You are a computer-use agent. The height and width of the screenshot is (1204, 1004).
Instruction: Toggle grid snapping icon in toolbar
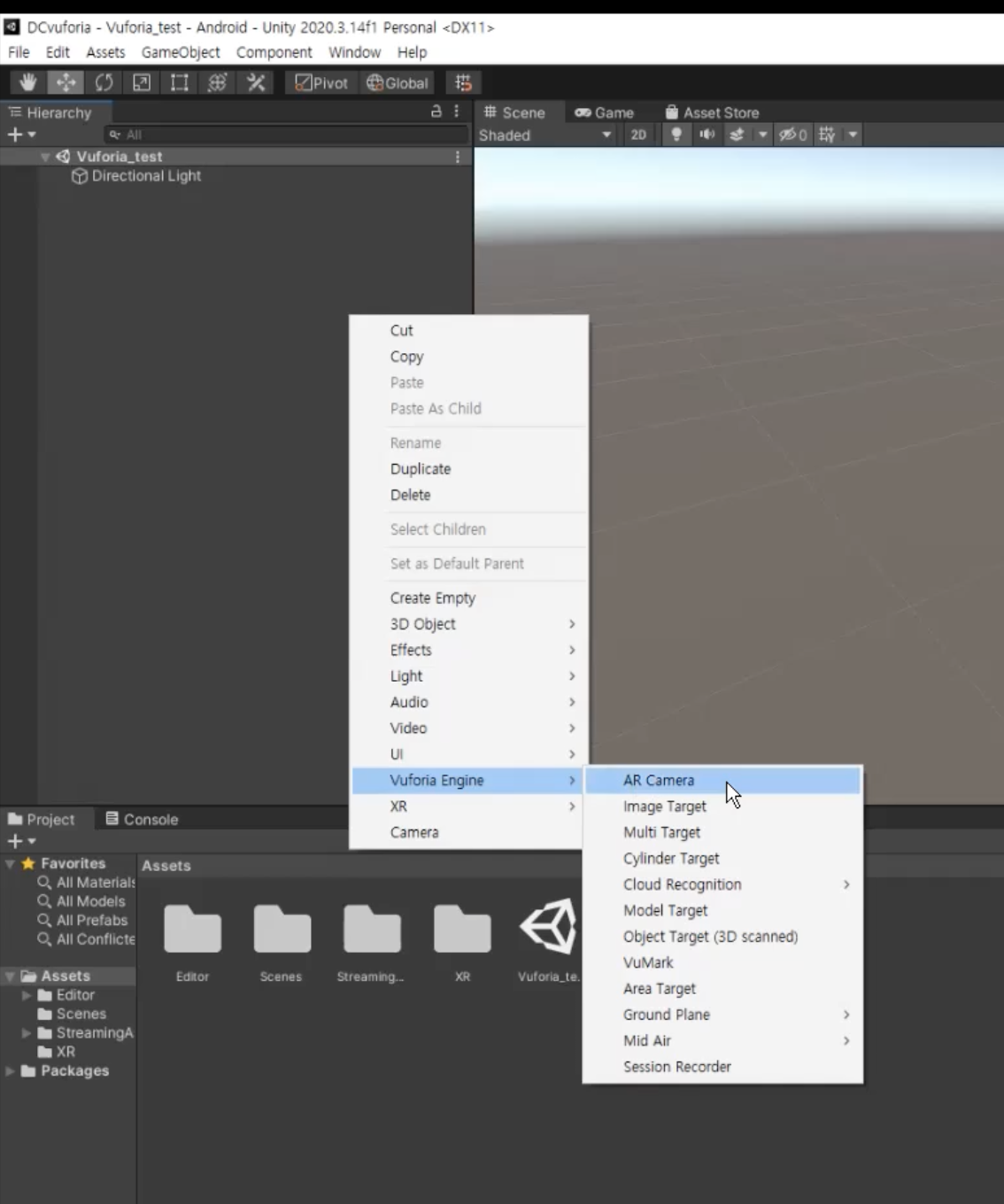(463, 82)
